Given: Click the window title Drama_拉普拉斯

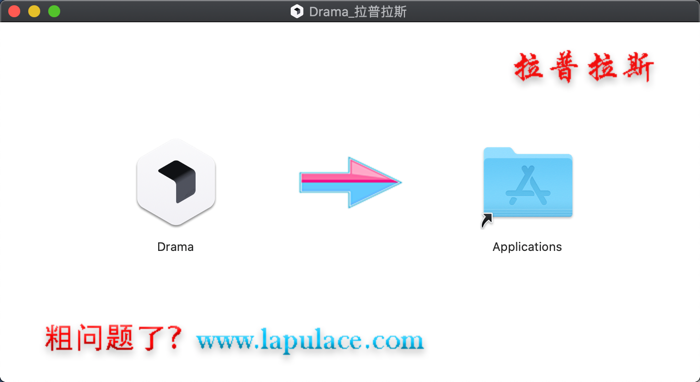Looking at the screenshot, I should coord(358,12).
